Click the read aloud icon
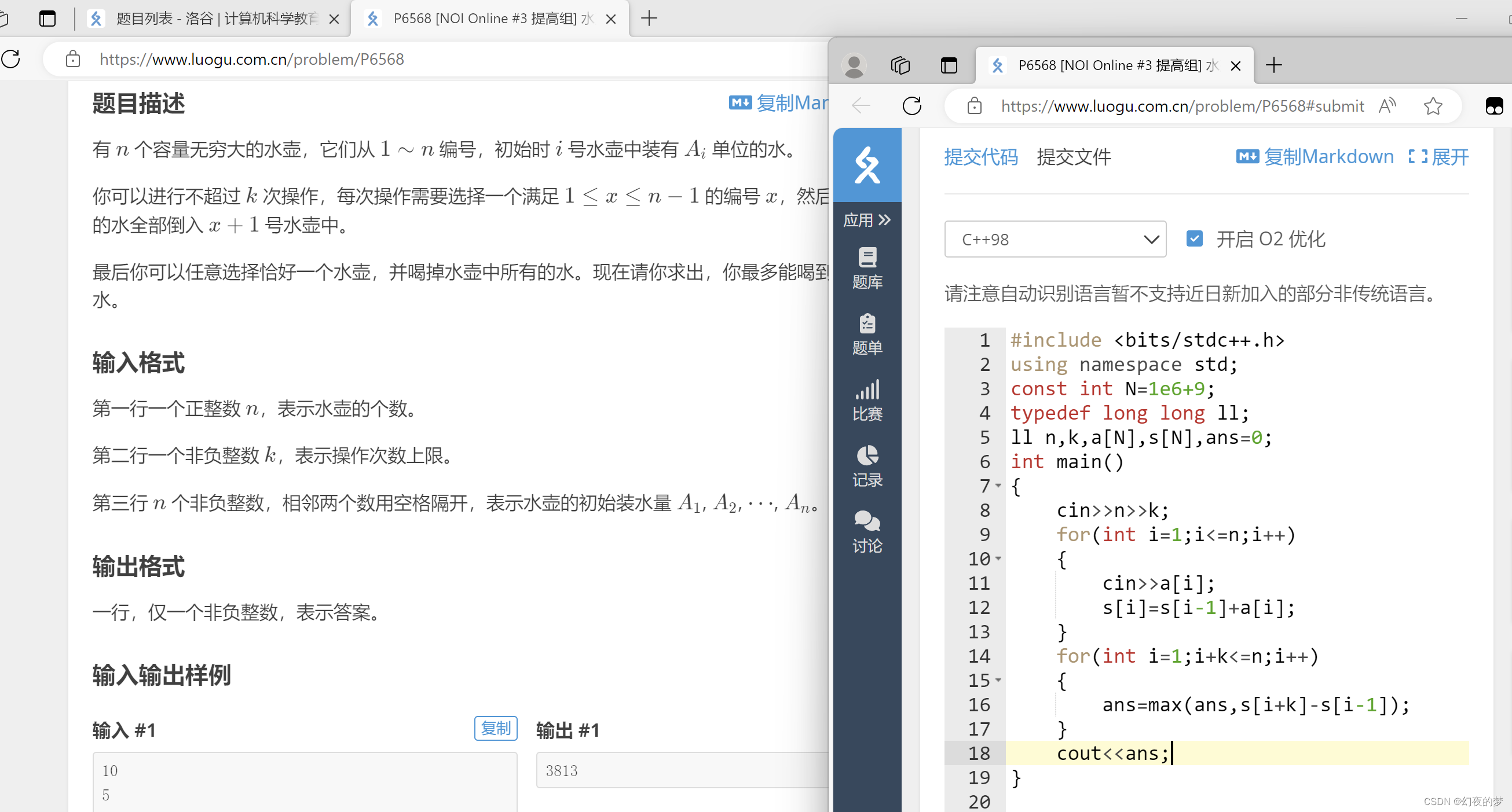This screenshot has height=812, width=1512. (1387, 106)
